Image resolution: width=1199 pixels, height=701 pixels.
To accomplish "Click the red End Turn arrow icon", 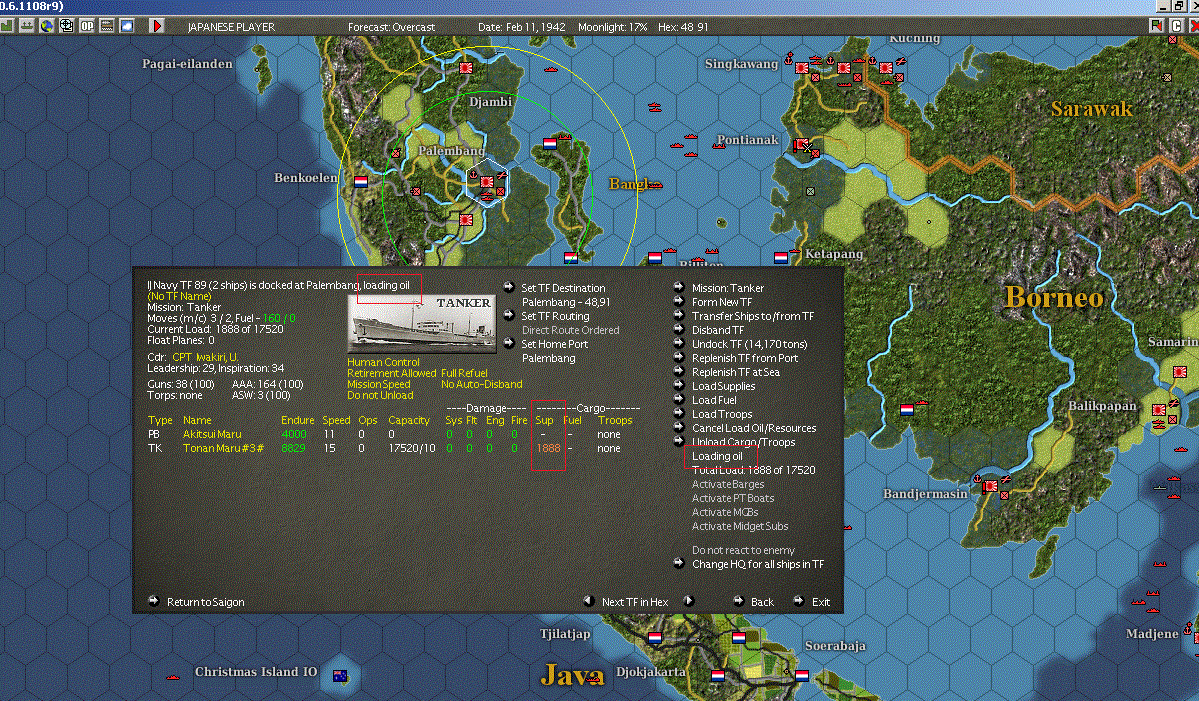I will 157,26.
